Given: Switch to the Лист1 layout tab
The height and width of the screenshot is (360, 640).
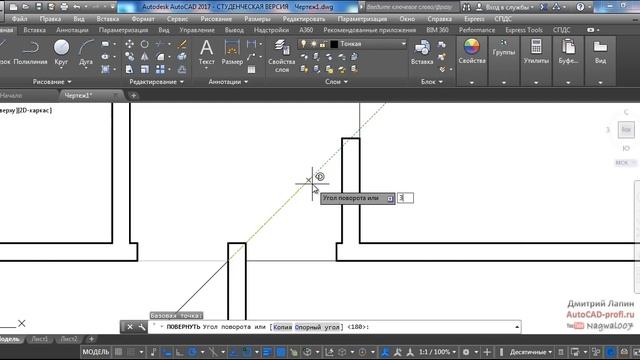Looking at the screenshot, I should tap(40, 339).
